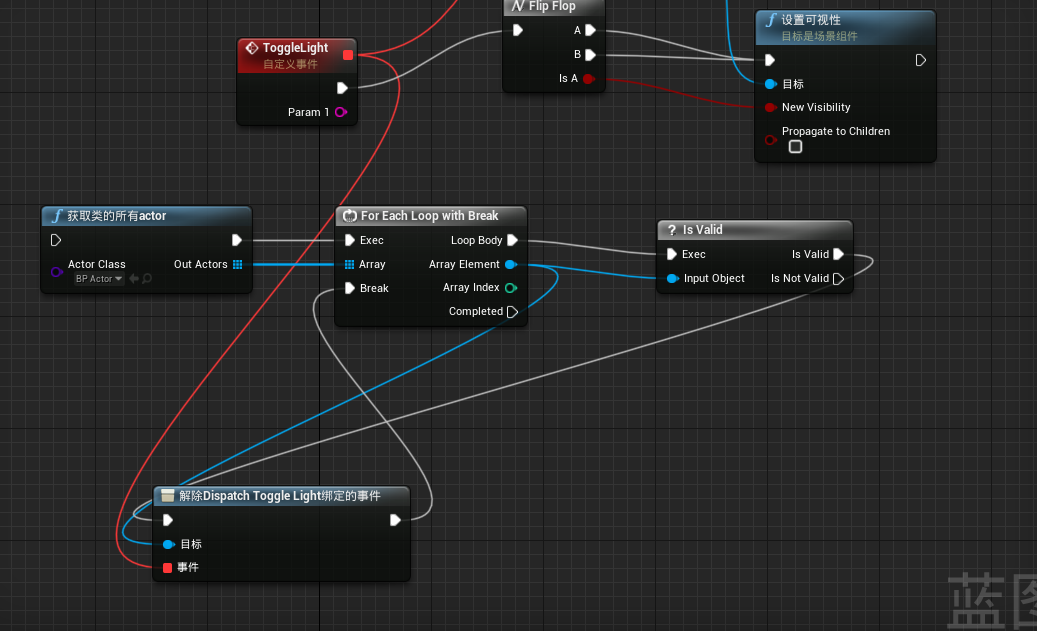Click the Is Not Valid exec output pin

838,279
